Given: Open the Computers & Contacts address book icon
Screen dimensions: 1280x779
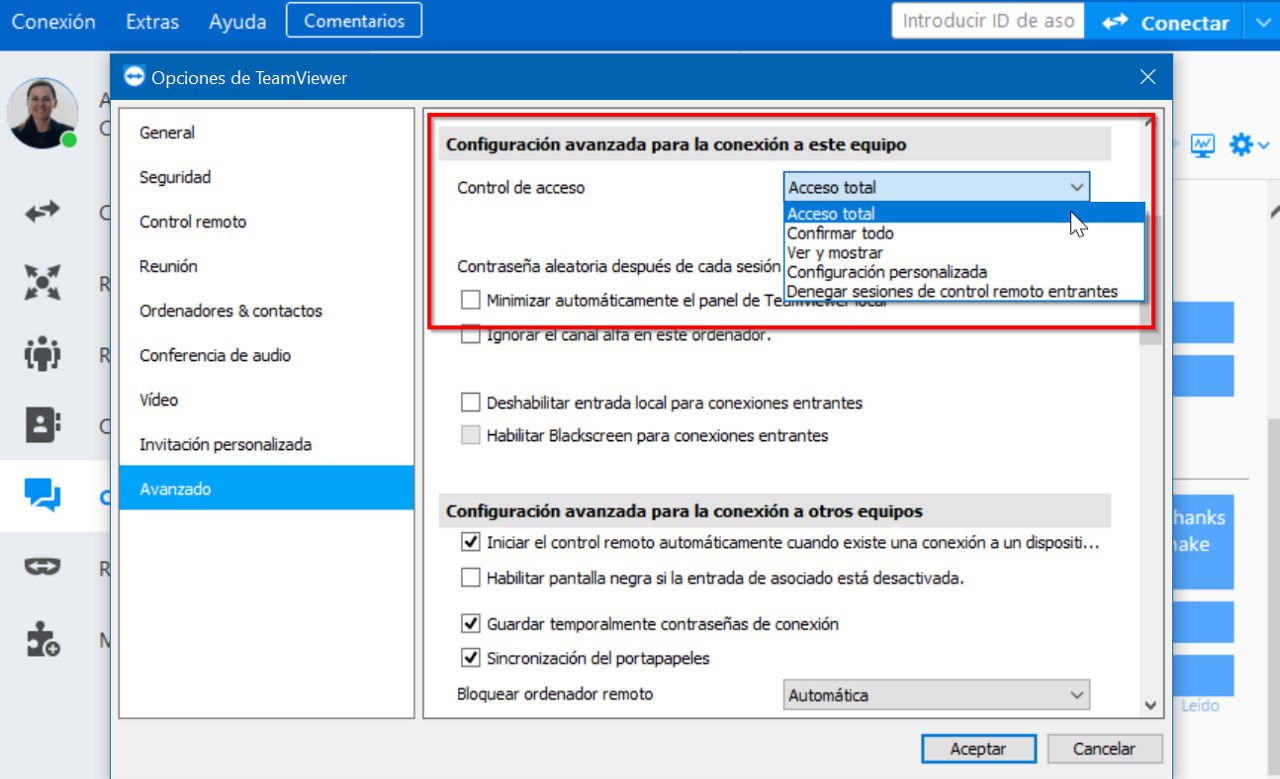Looking at the screenshot, I should tap(43, 425).
